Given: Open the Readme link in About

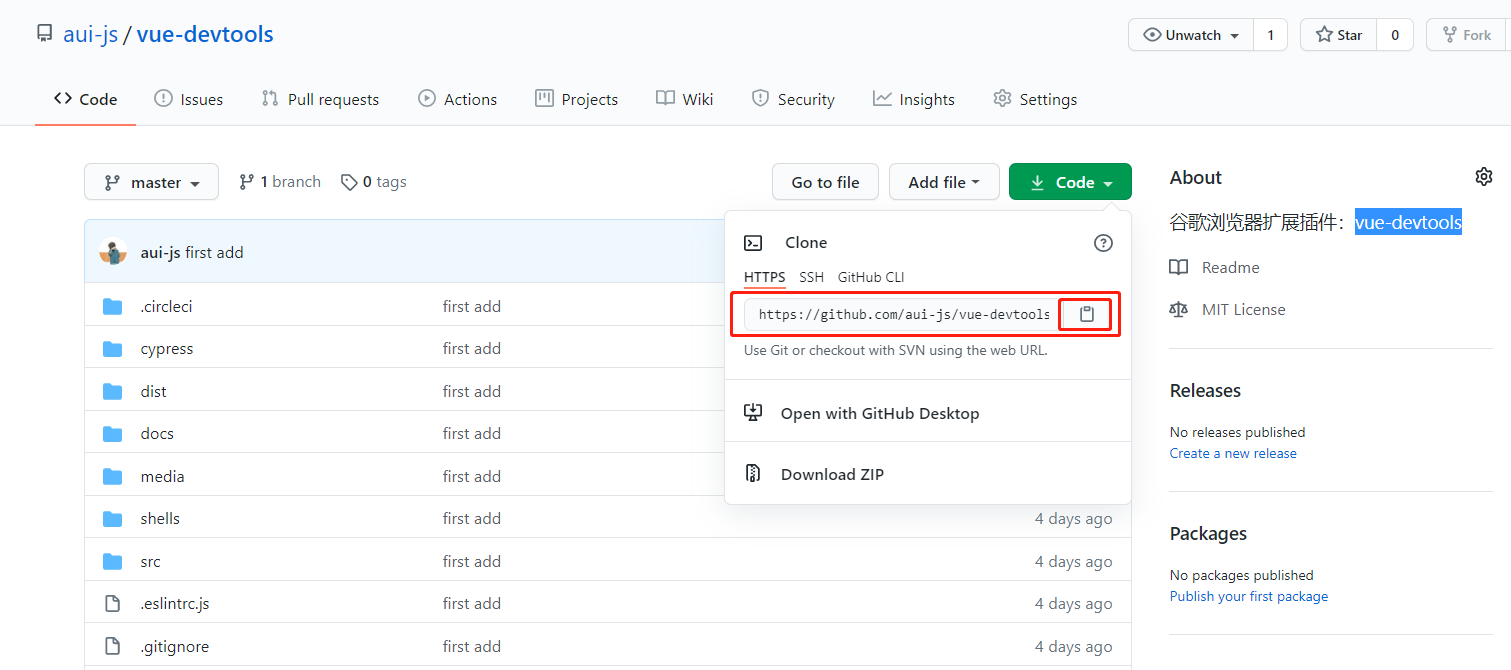Looking at the screenshot, I should [x=1230, y=267].
